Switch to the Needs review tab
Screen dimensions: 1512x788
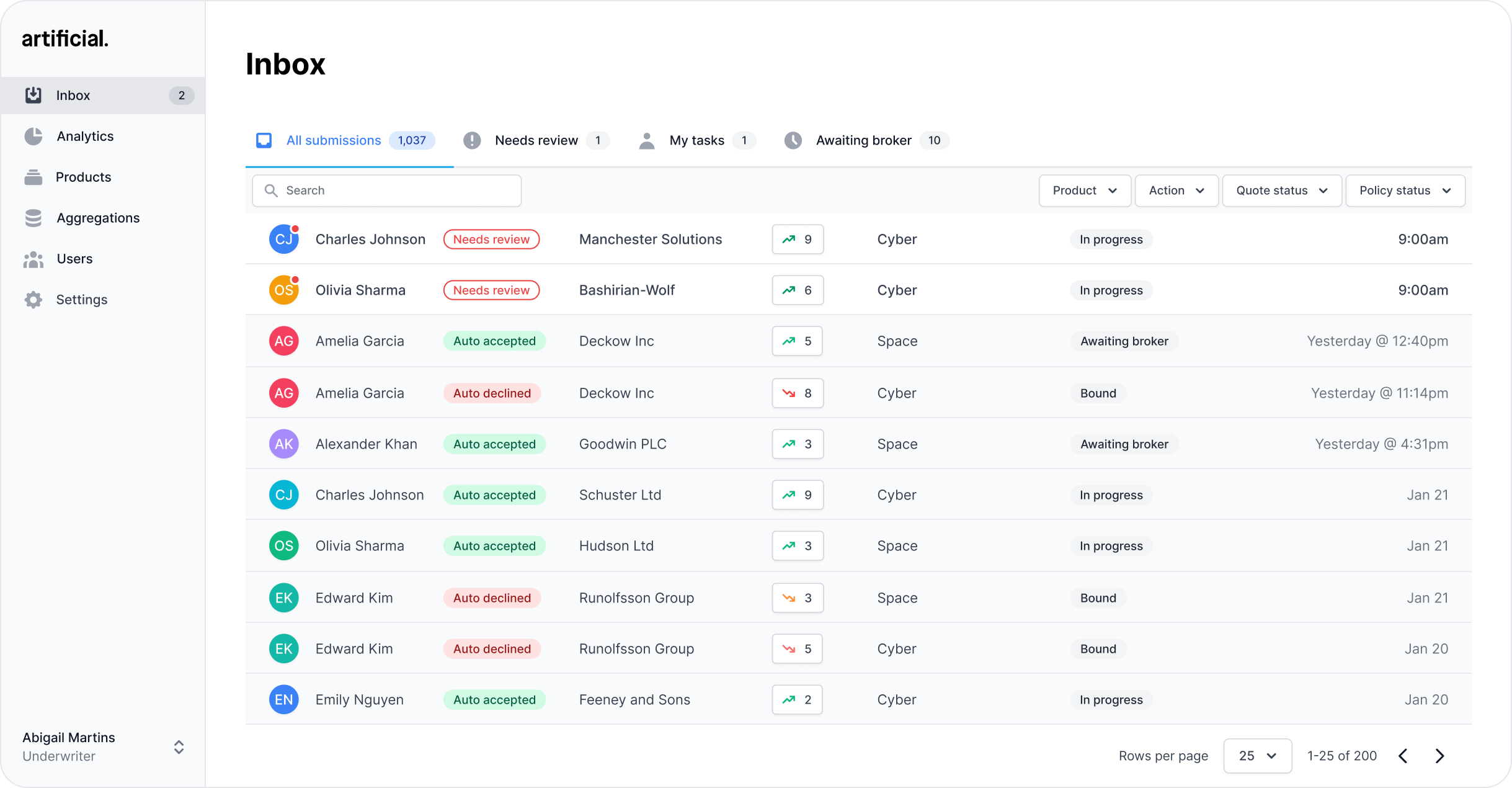pyautogui.click(x=536, y=140)
